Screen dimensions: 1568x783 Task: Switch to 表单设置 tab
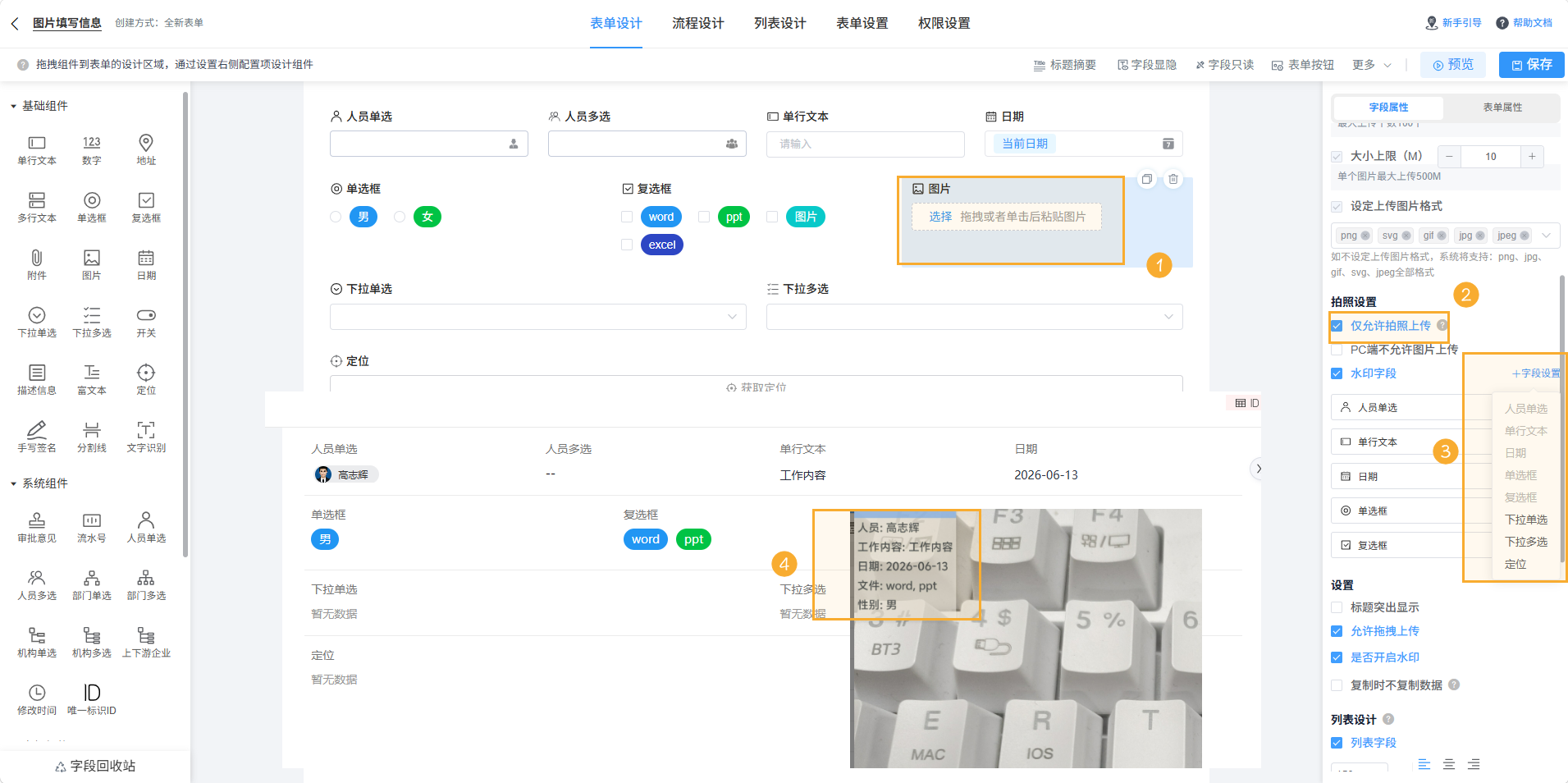pos(862,23)
